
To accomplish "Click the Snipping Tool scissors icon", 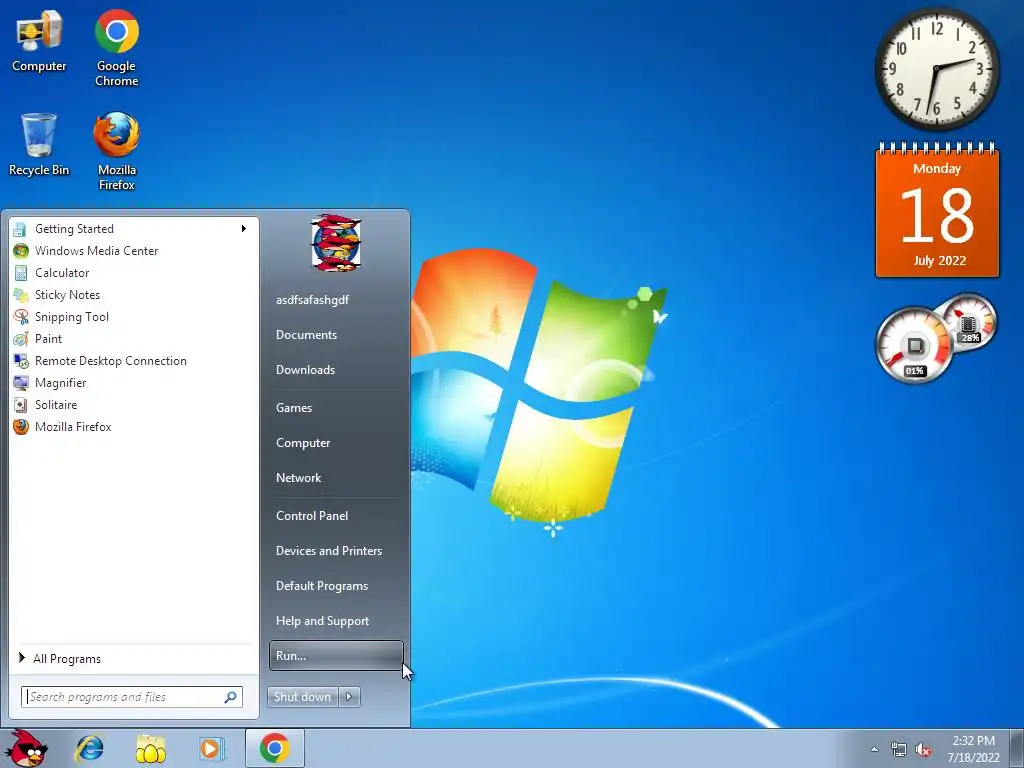I will 21,317.
